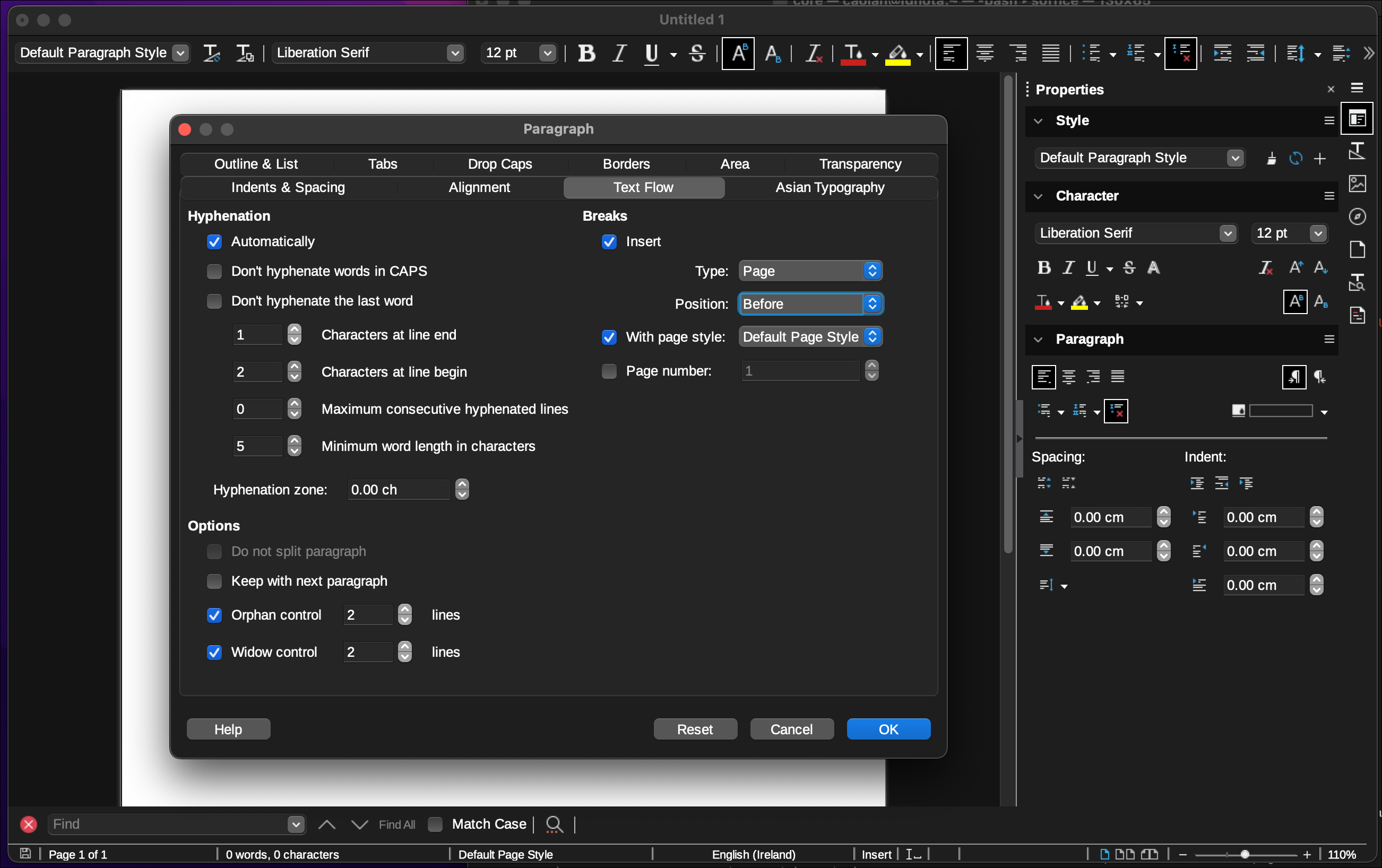Click OK to confirm paragraph settings
The width and height of the screenshot is (1382, 868).
(x=888, y=728)
